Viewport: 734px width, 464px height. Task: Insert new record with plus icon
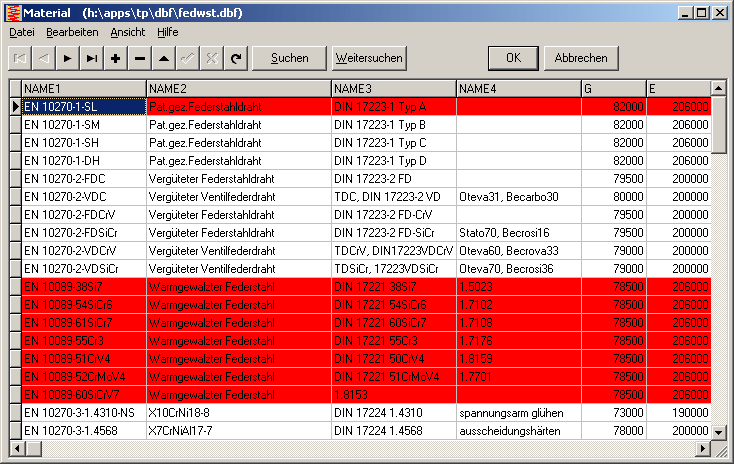click(116, 58)
